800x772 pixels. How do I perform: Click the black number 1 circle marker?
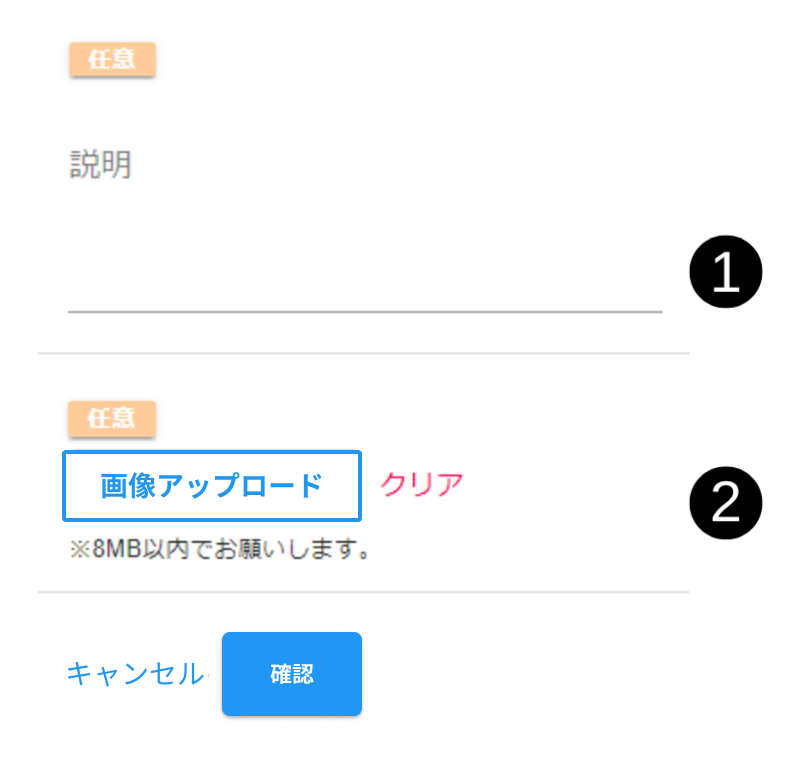point(726,273)
